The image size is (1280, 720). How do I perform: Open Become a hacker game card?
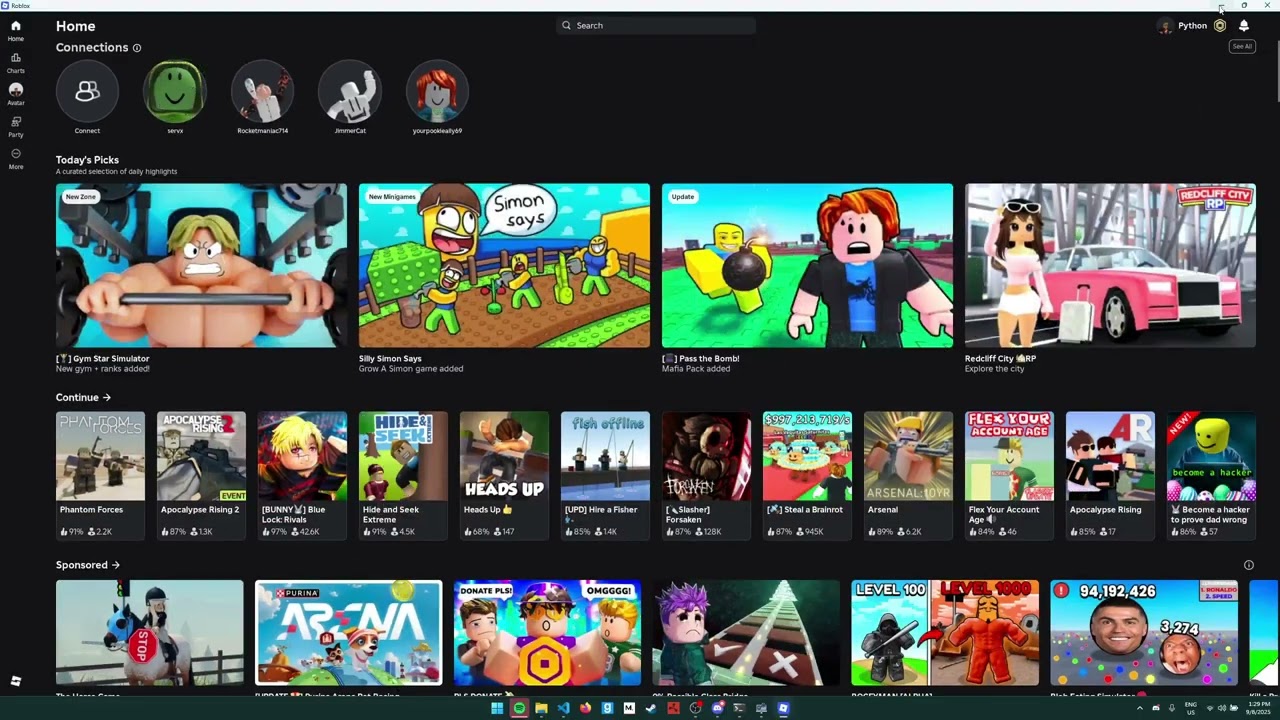pyautogui.click(x=1211, y=475)
